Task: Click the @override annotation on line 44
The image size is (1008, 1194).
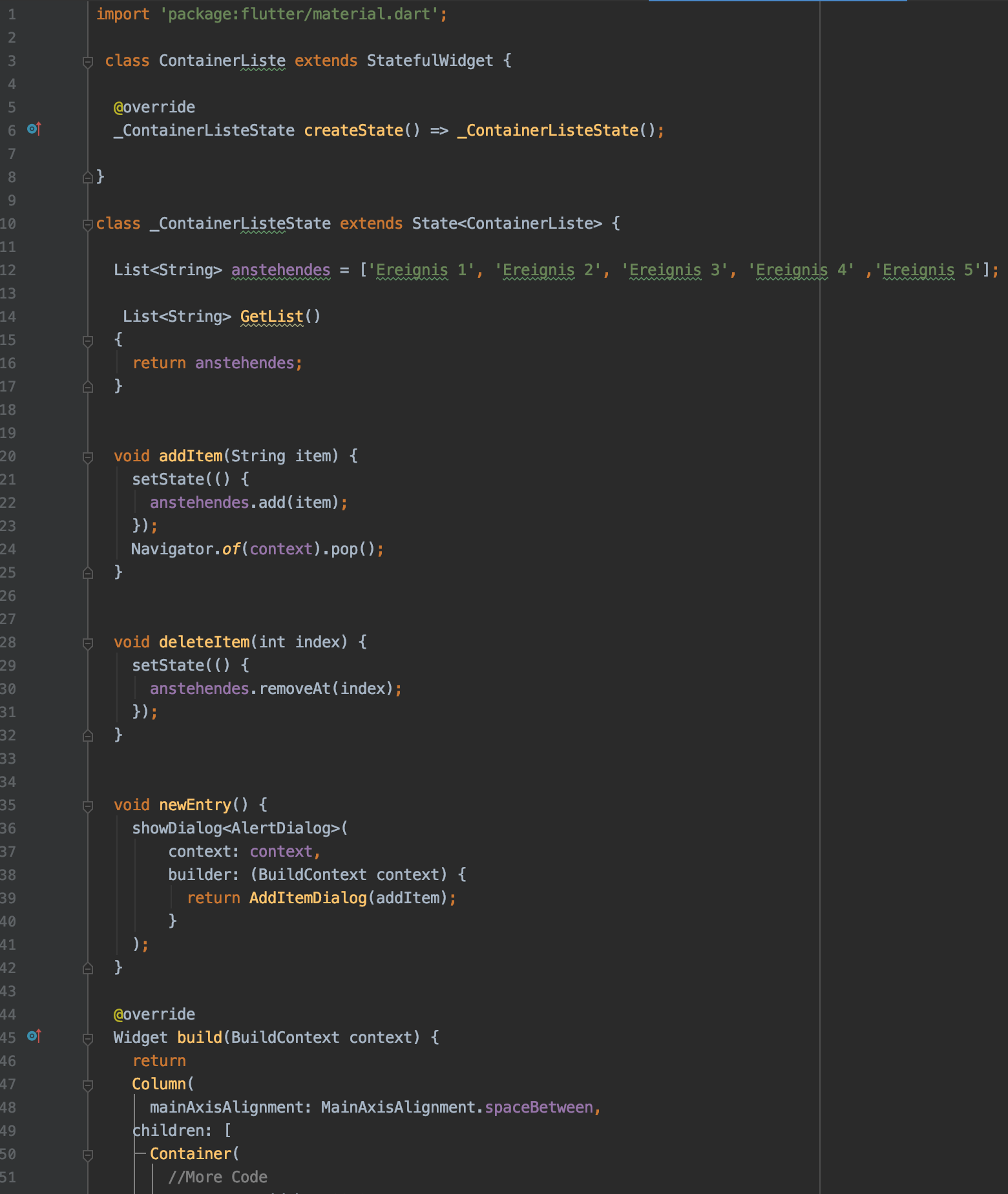Action: tap(154, 1014)
